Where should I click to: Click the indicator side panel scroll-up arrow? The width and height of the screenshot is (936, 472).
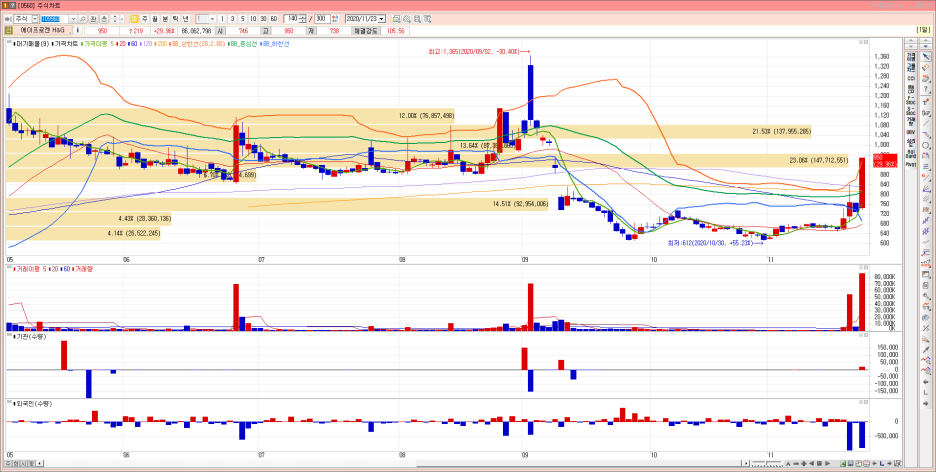click(910, 40)
